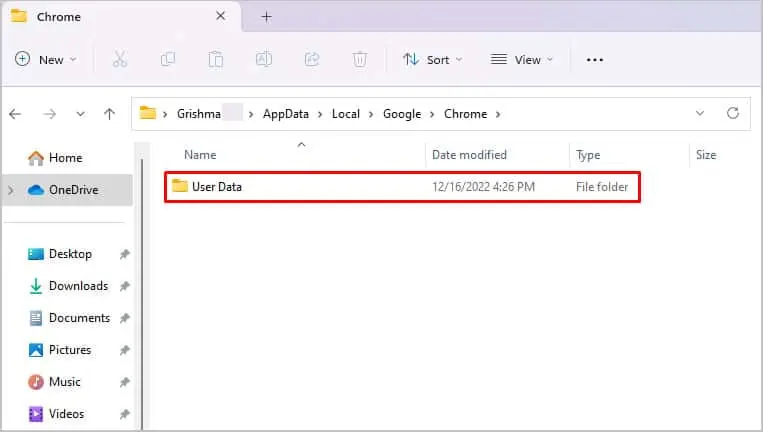This screenshot has width=763, height=432.
Task: Open the New dropdown menu
Action: pos(46,59)
